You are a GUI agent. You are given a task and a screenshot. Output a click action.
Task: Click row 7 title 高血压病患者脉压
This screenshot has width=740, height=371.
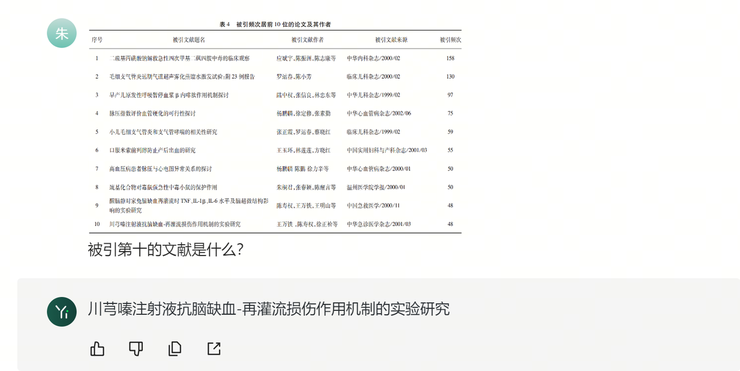click(x=161, y=169)
